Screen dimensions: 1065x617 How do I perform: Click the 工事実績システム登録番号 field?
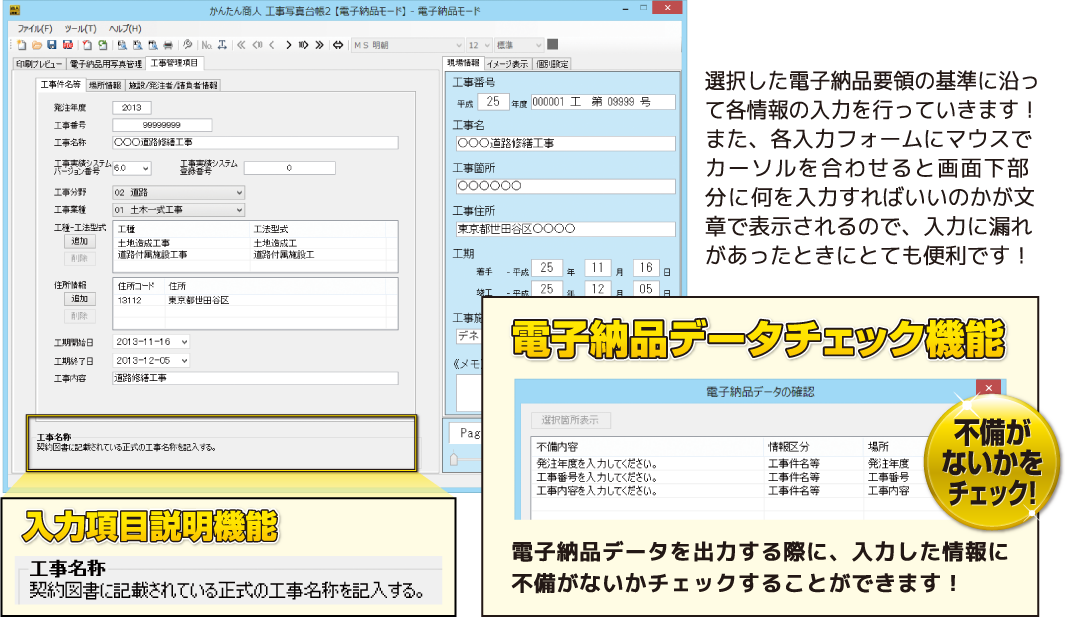click(289, 168)
